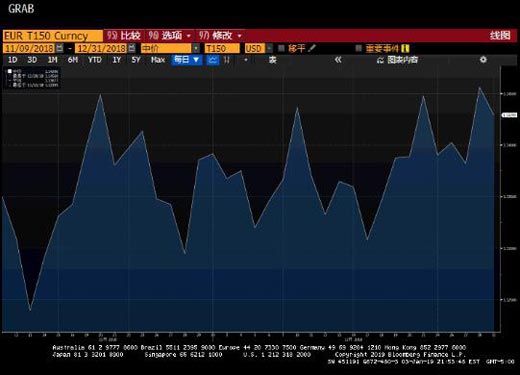
Task: Select the YTD time range
Action: (x=94, y=60)
